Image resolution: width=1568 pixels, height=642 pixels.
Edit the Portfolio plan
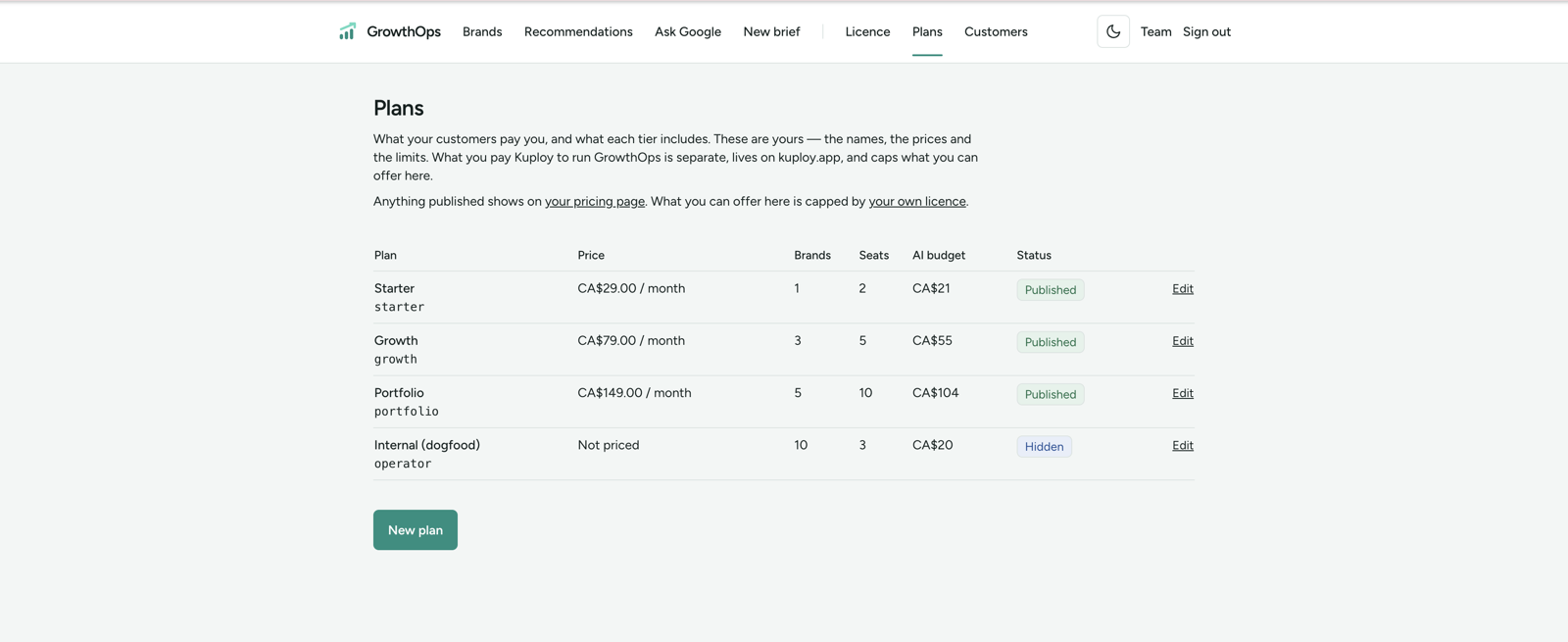[1183, 392]
